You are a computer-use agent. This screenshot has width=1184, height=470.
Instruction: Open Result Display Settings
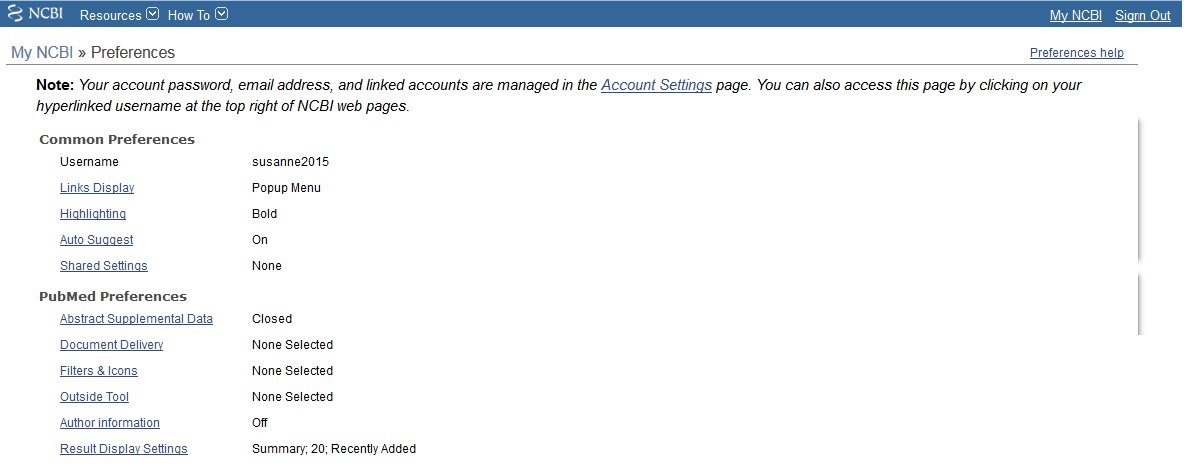click(x=124, y=449)
